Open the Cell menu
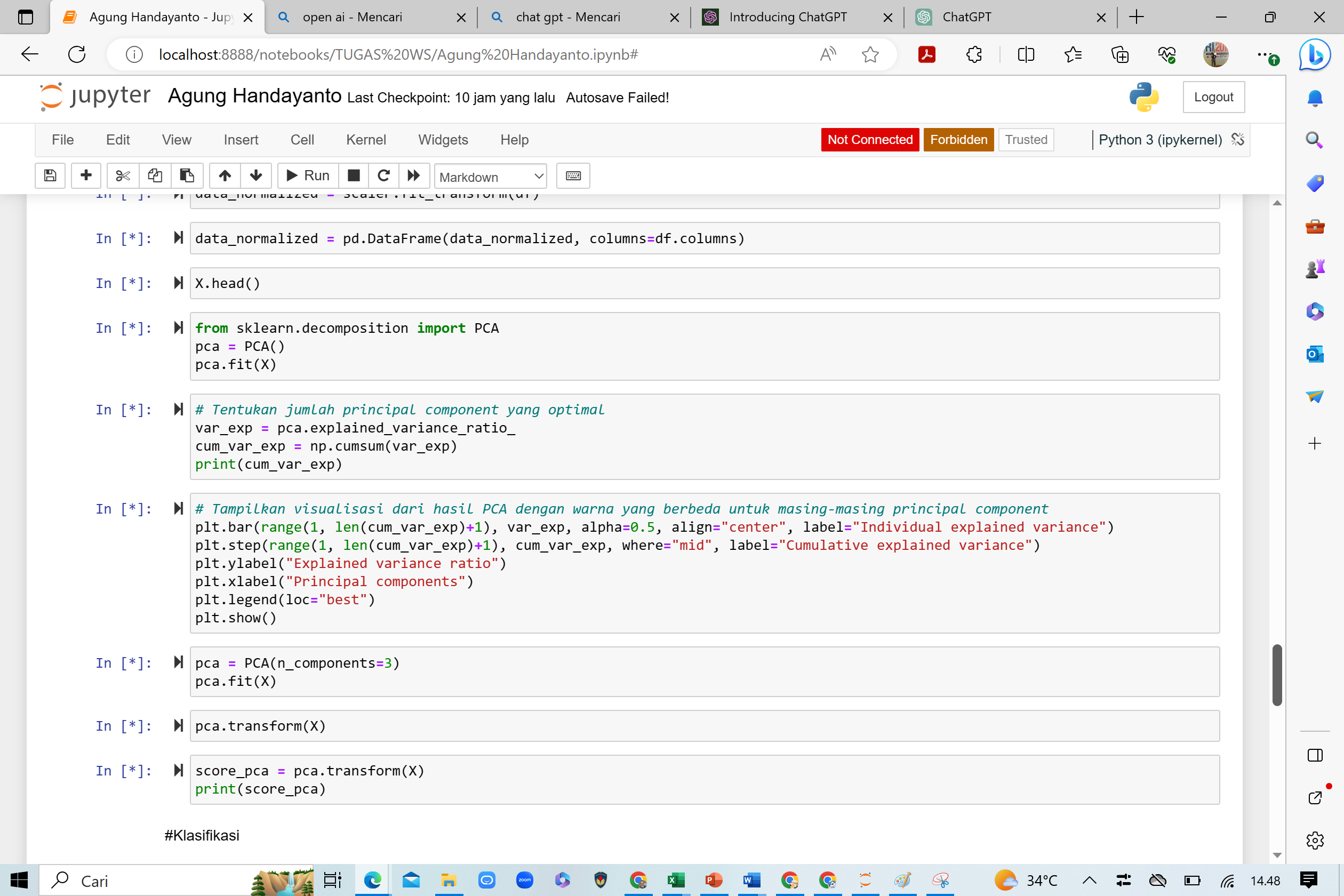 (302, 139)
